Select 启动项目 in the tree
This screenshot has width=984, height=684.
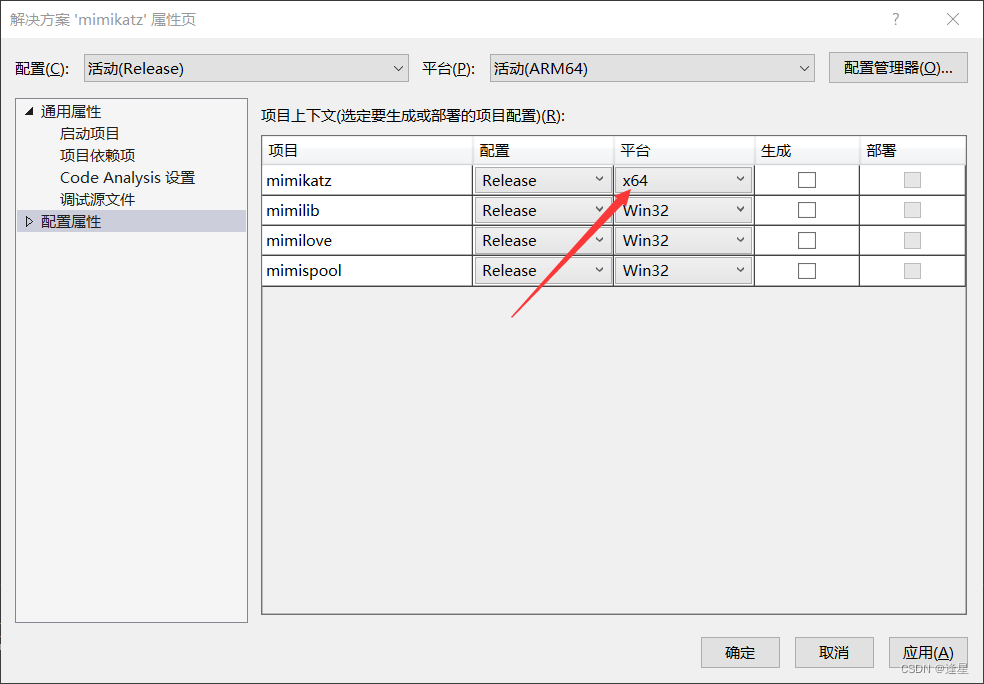[x=89, y=134]
